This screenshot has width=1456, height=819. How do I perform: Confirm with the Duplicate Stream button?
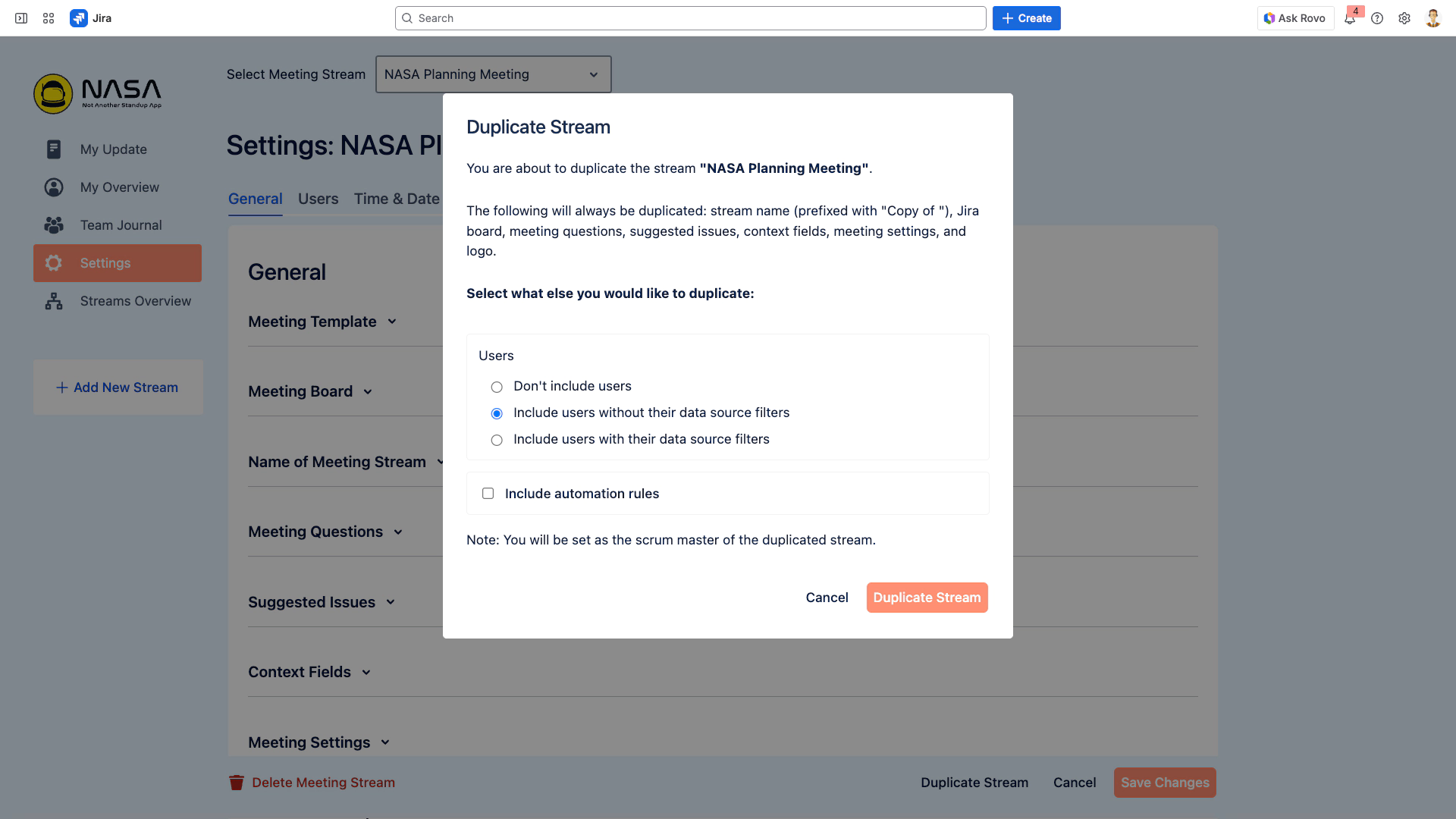[927, 598]
